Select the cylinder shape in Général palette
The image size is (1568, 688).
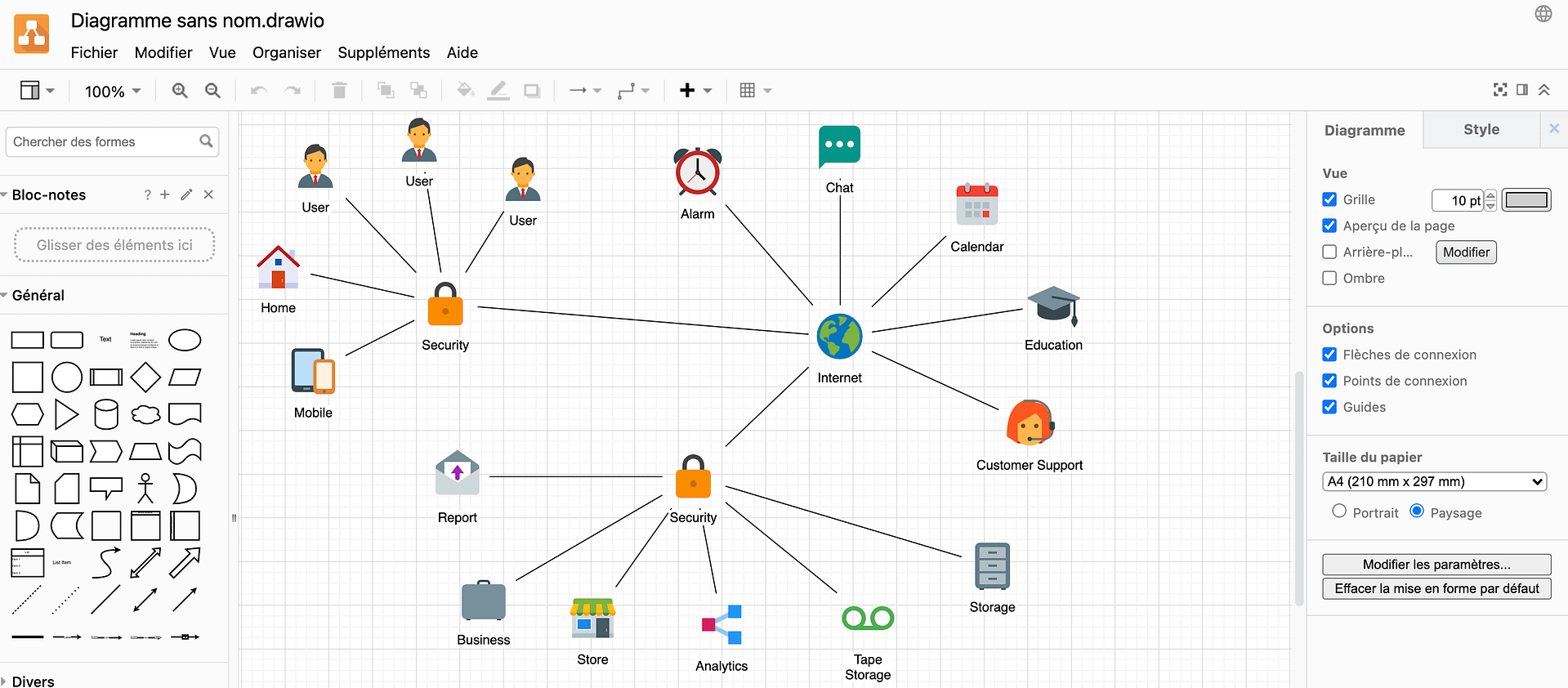(106, 414)
